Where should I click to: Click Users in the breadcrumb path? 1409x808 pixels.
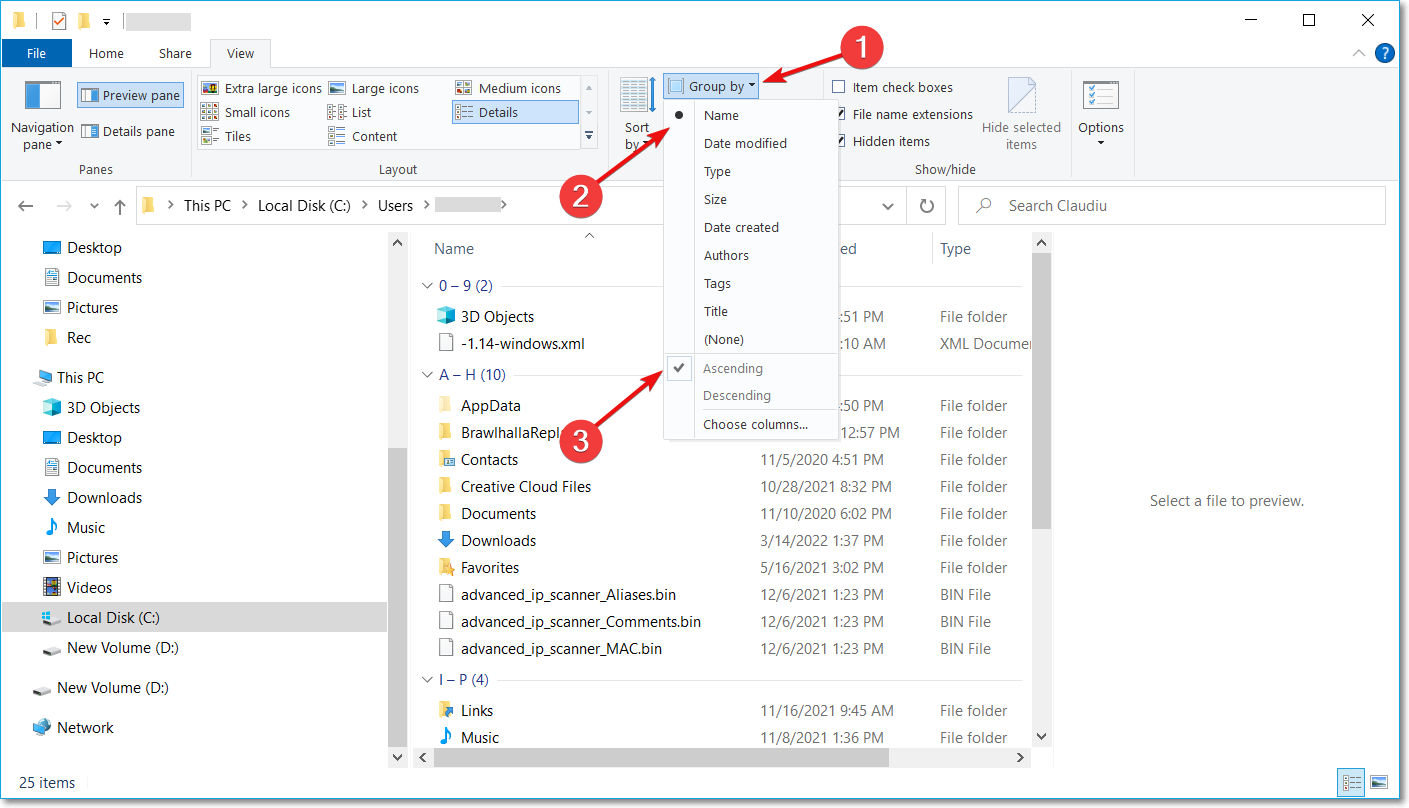tap(395, 206)
